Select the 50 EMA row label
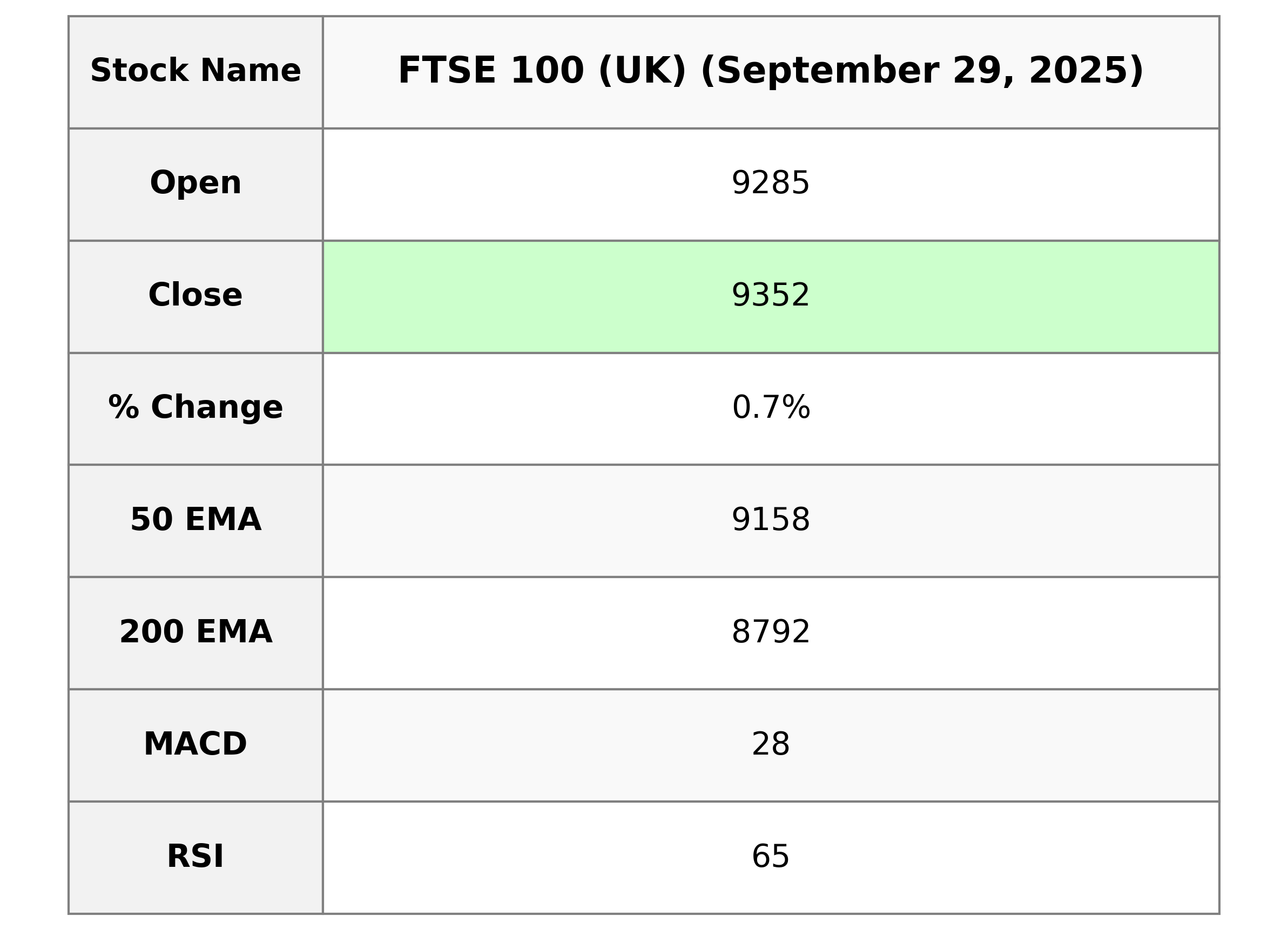The height and width of the screenshot is (930, 1288). [x=195, y=519]
